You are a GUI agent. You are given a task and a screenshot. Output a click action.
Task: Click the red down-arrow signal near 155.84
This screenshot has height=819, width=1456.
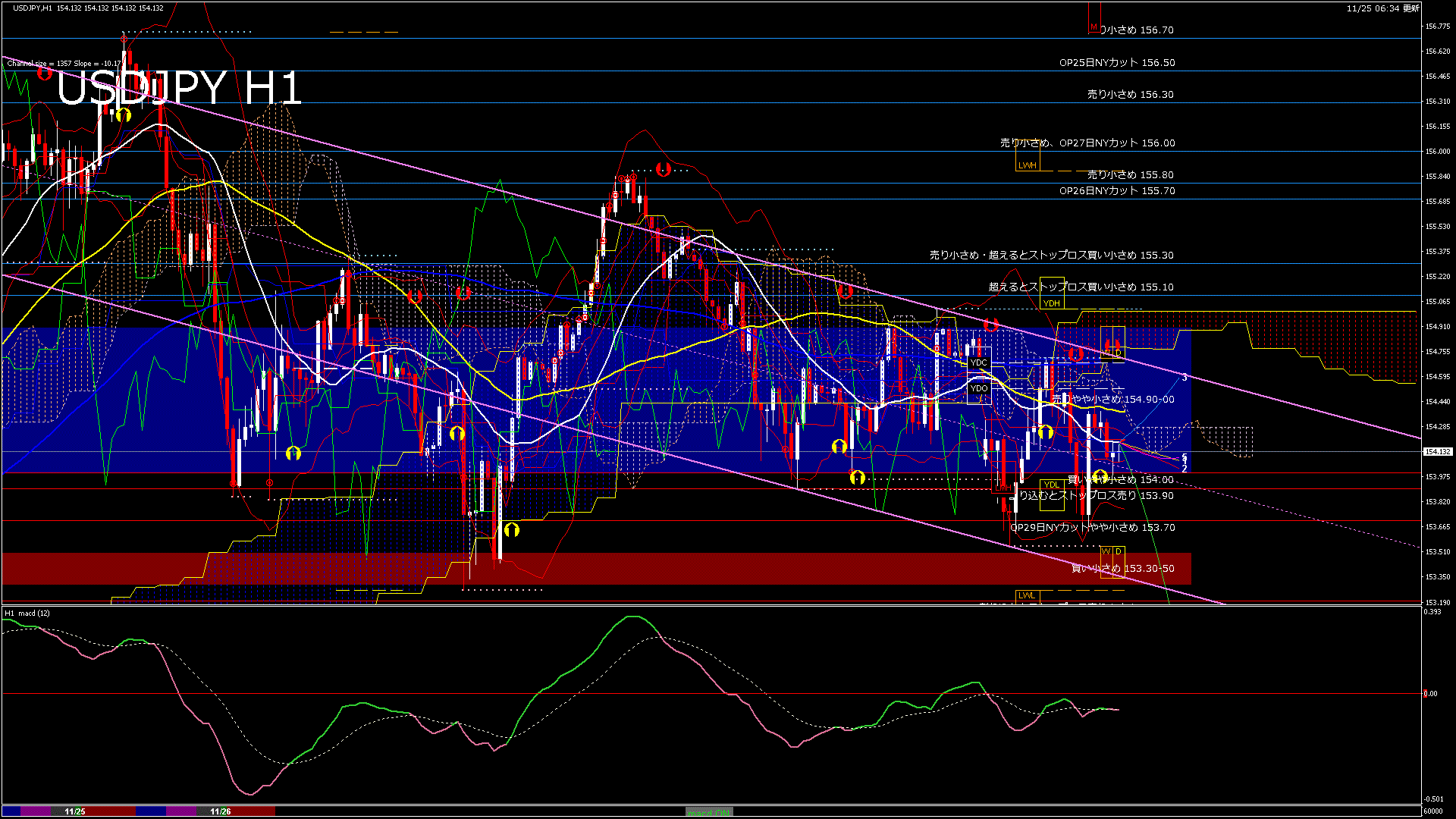pyautogui.click(x=664, y=169)
